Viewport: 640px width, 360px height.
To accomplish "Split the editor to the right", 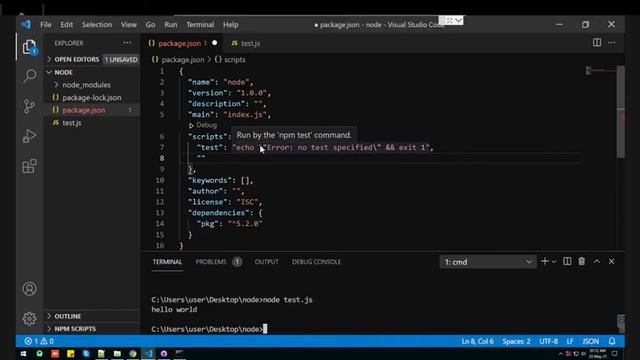I will [x=597, y=42].
